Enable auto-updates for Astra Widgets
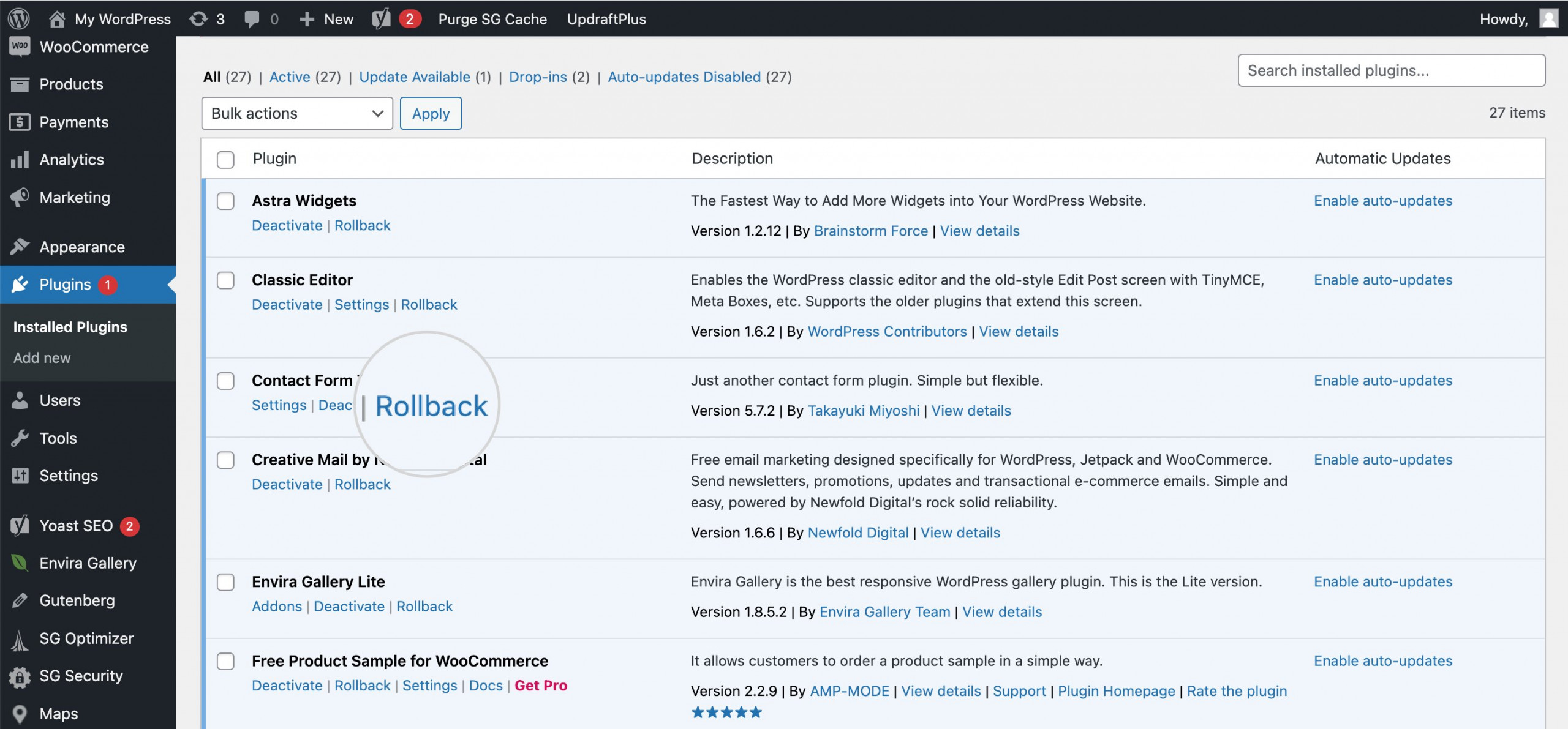The image size is (1568, 729). click(1383, 201)
